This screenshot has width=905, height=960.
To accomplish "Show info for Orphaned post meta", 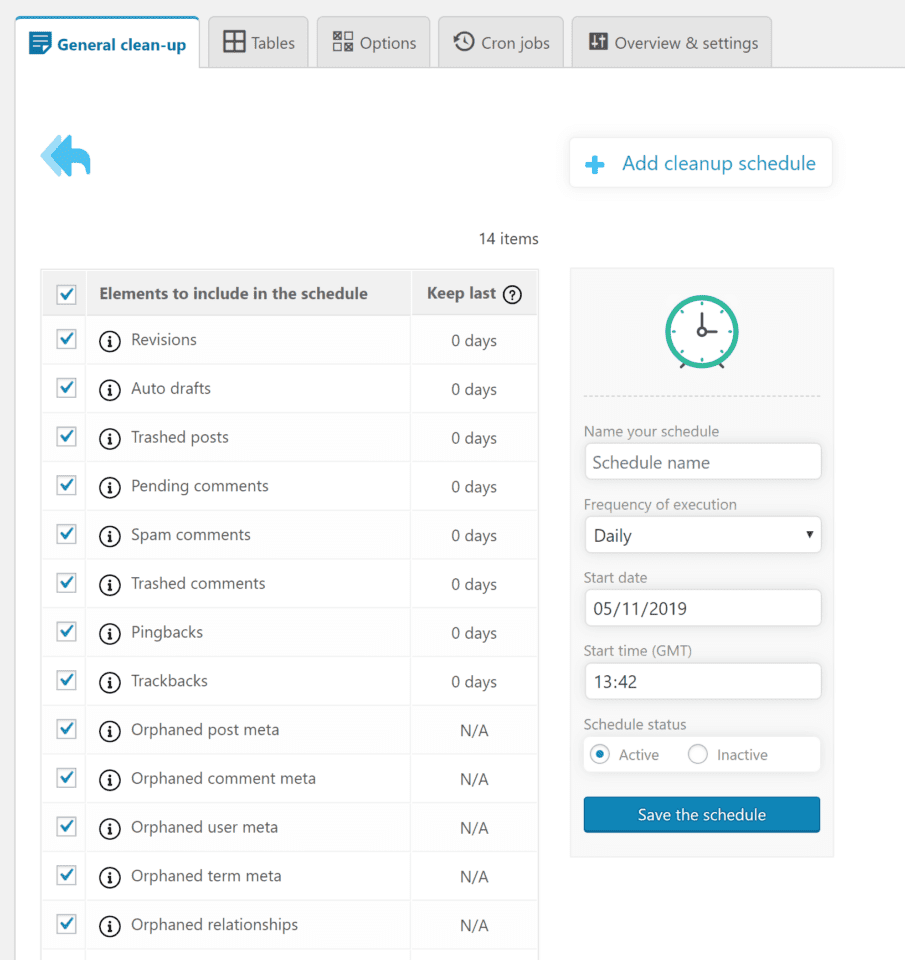I will coord(110,731).
